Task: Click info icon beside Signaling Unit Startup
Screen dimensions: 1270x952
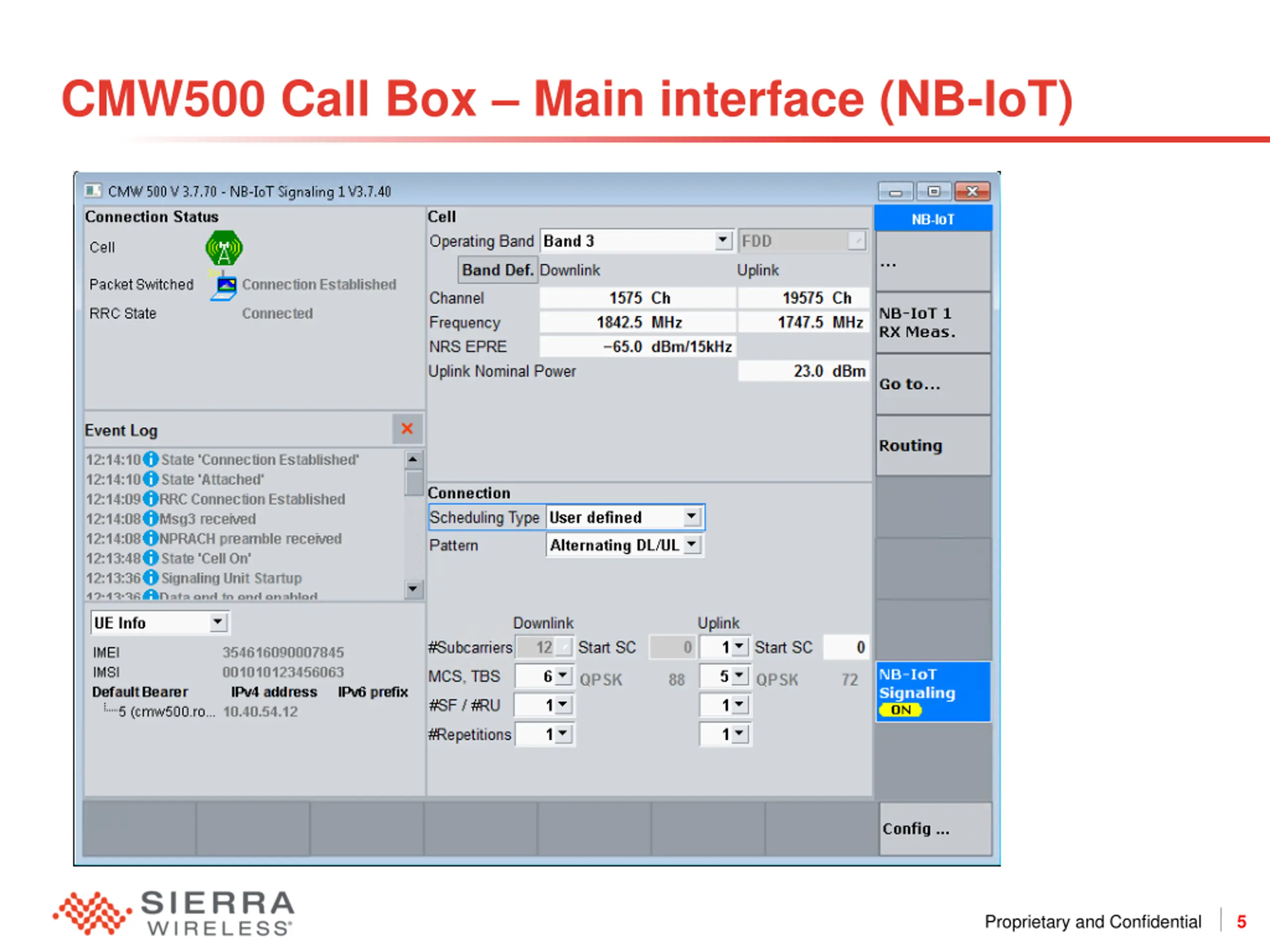Action: pyautogui.click(x=150, y=578)
